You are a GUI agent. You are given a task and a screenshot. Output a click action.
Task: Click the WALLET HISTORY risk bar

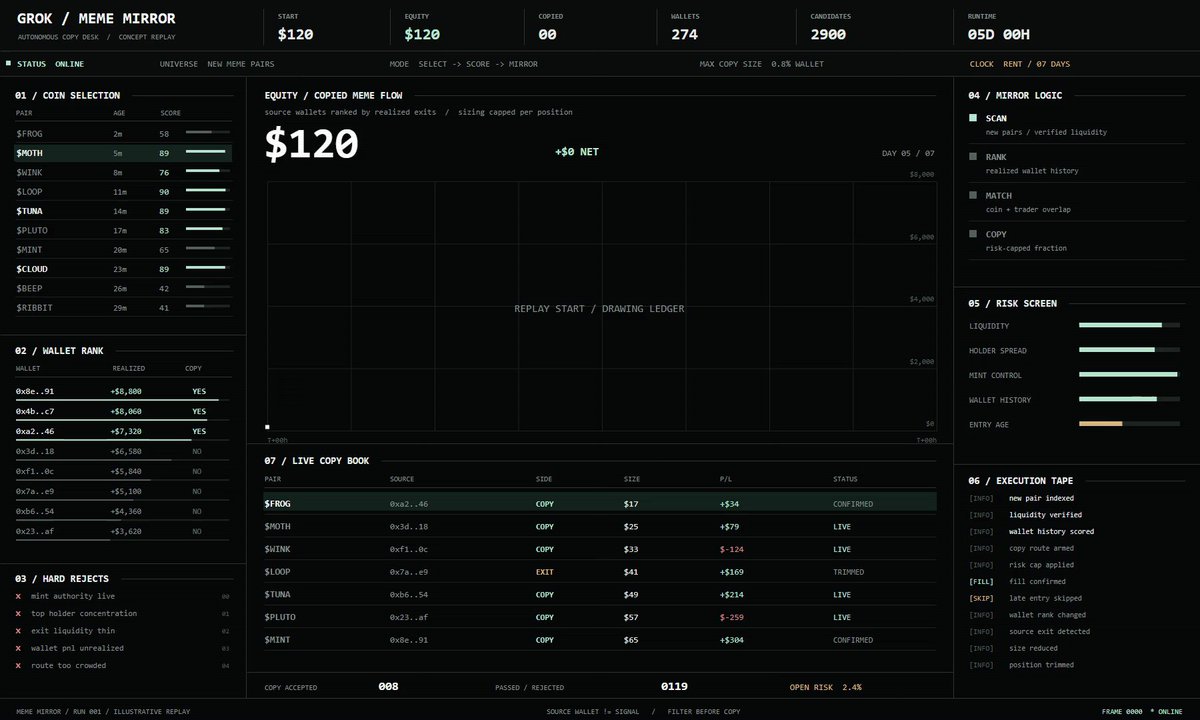[x=1129, y=399]
